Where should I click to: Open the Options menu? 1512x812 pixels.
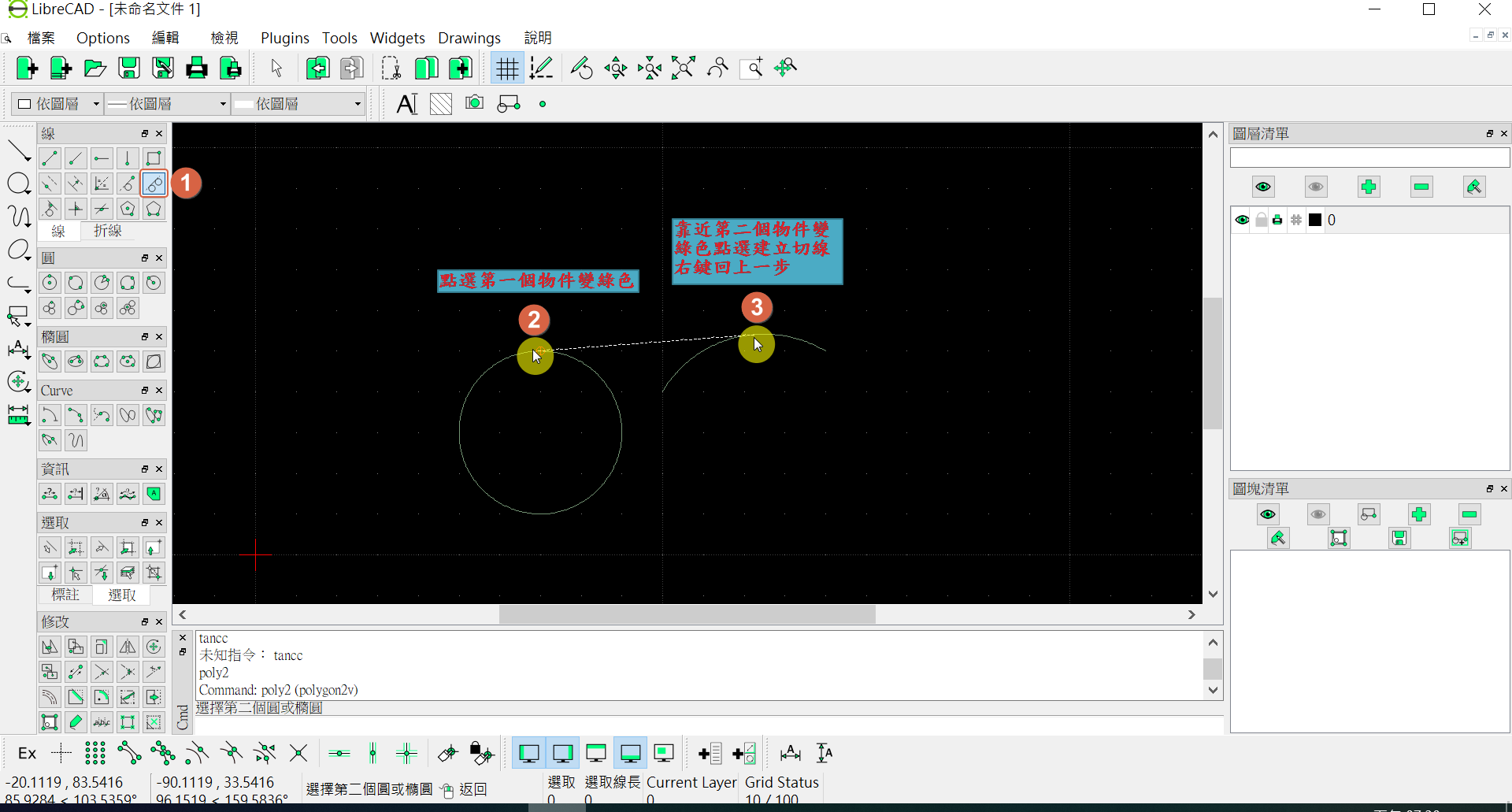[x=103, y=38]
